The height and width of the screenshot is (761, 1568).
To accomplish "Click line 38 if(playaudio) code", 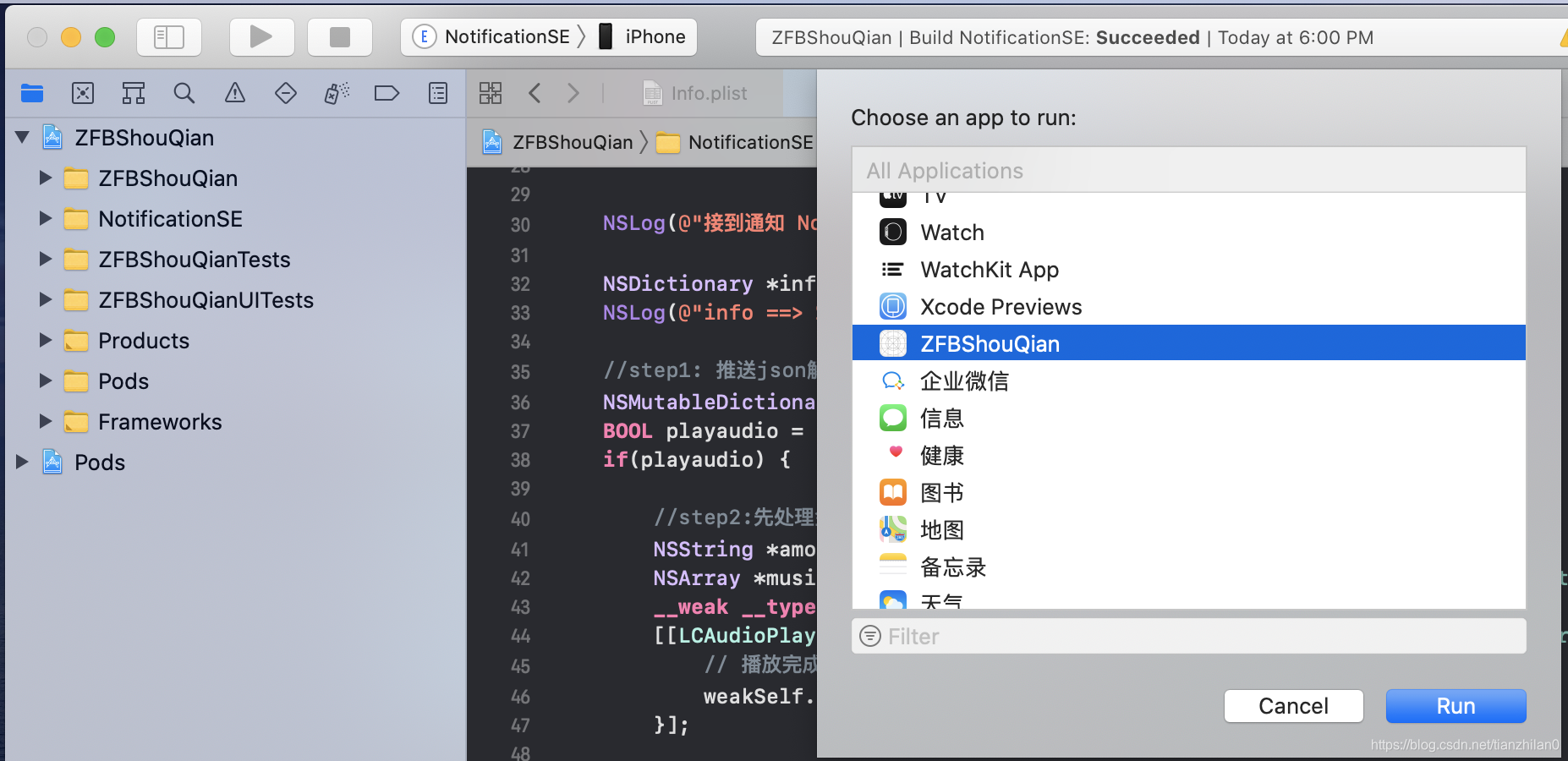I will tap(697, 459).
